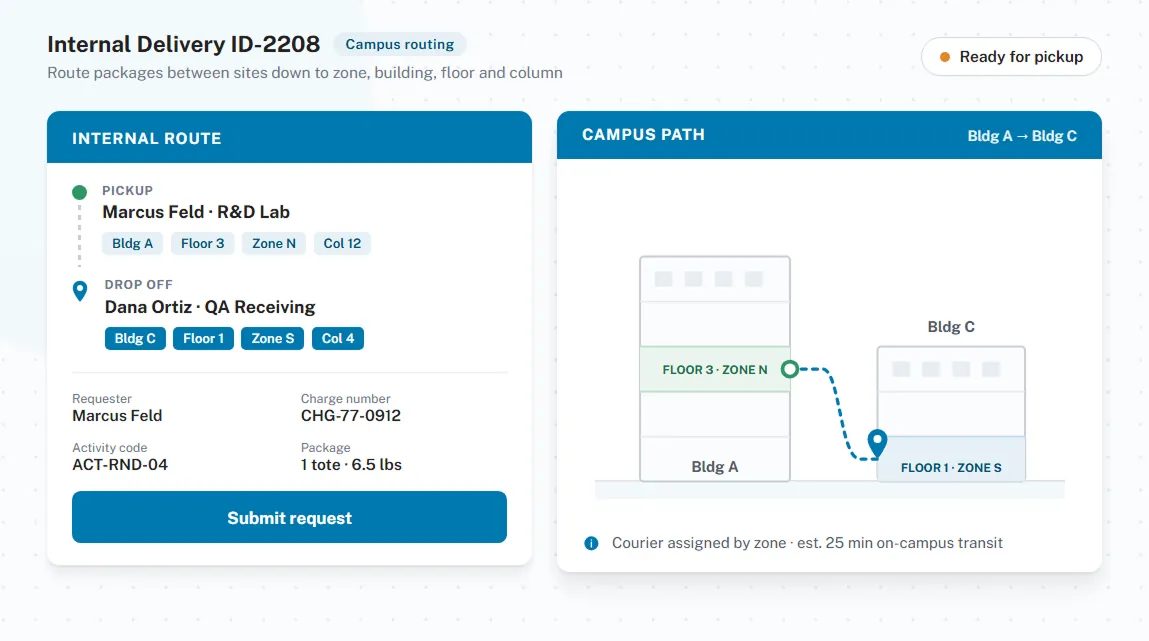Click the destination pin on Bldg C
Screen dimensions: 1149x641
pyautogui.click(x=877, y=443)
